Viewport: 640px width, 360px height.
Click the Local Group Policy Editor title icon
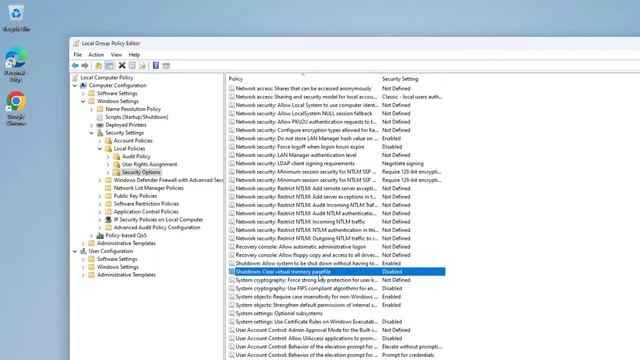pos(76,43)
